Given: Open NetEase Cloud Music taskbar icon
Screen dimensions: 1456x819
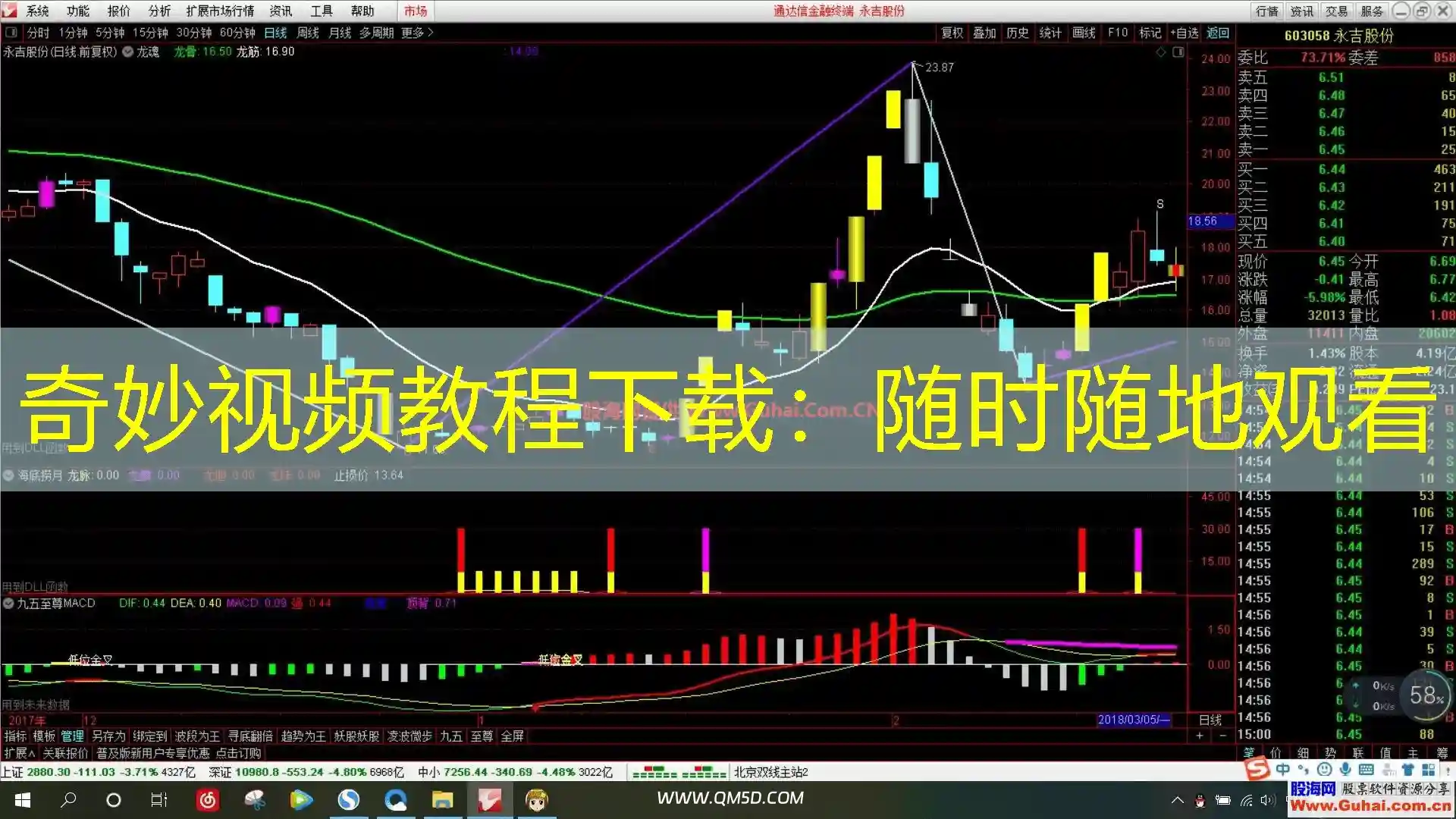Looking at the screenshot, I should pos(207,799).
